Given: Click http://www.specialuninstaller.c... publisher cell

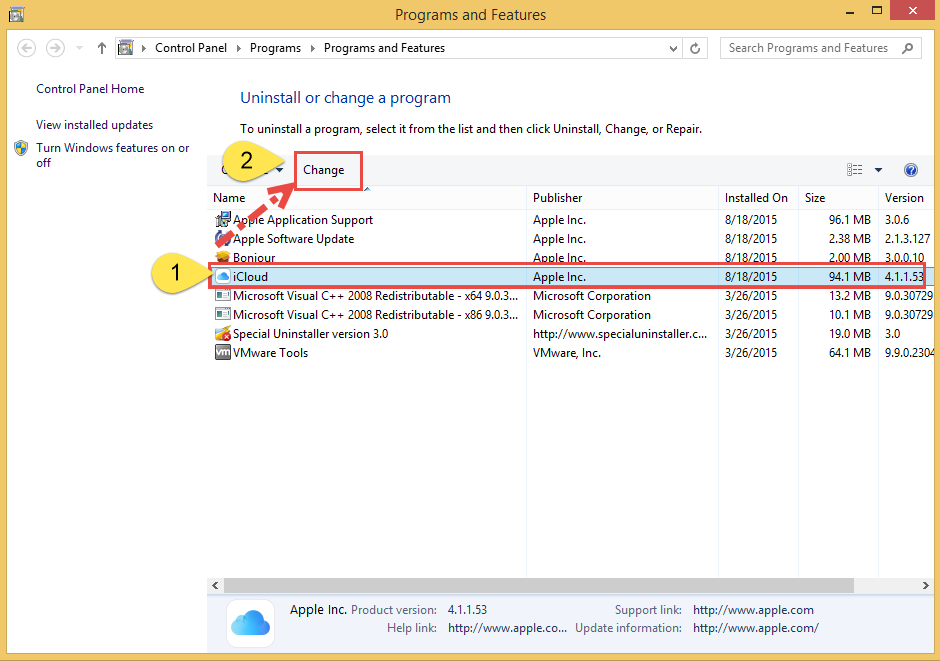Looking at the screenshot, I should click(620, 334).
